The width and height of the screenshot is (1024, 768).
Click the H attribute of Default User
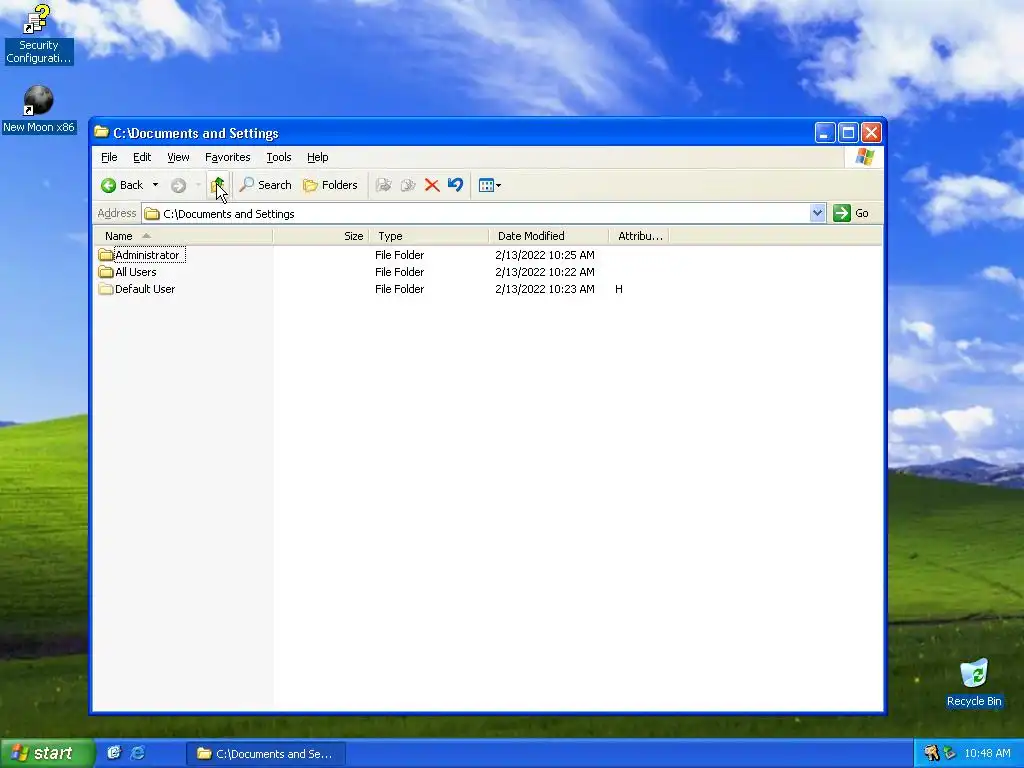618,289
